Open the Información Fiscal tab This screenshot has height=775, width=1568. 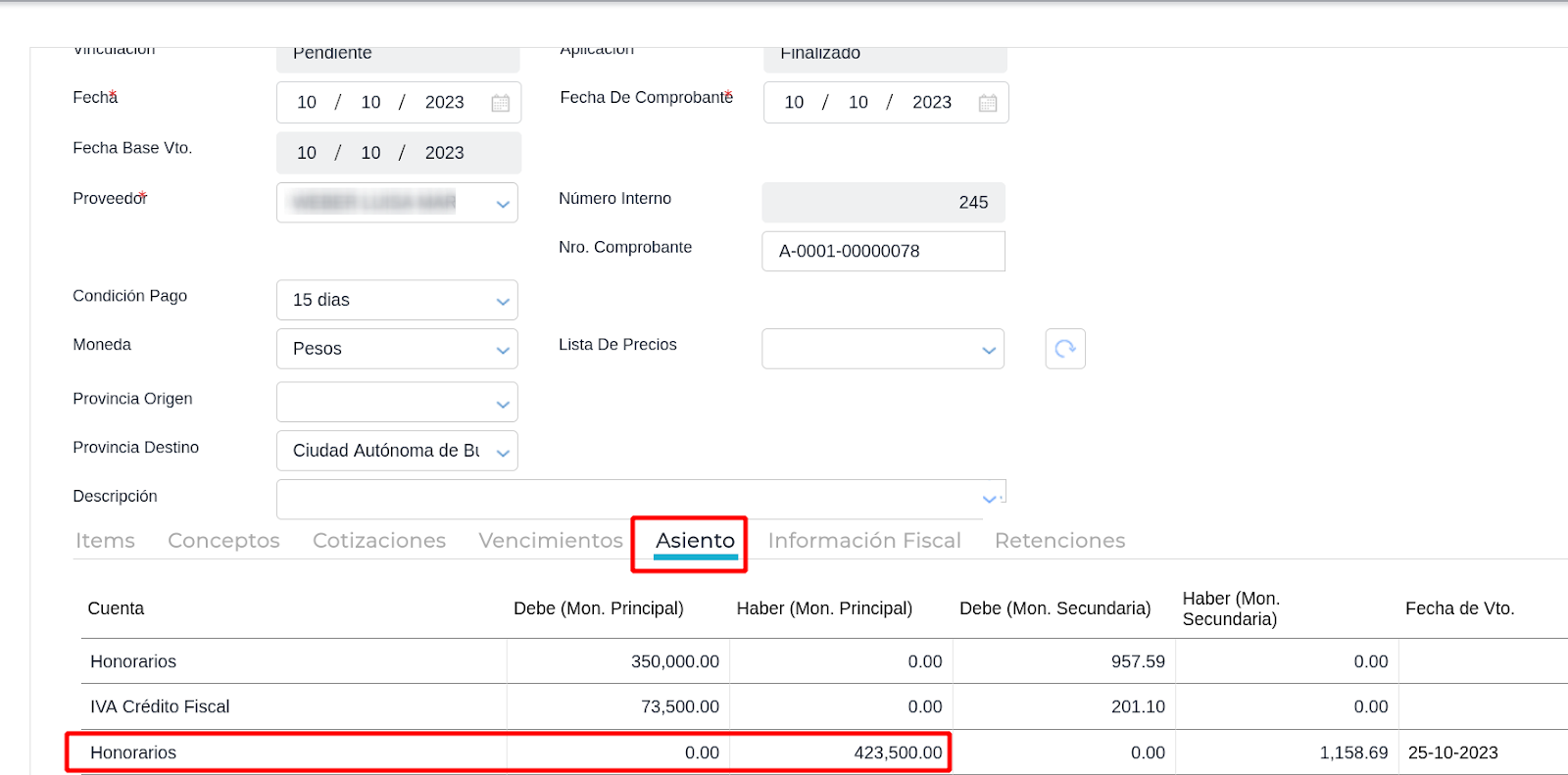864,541
